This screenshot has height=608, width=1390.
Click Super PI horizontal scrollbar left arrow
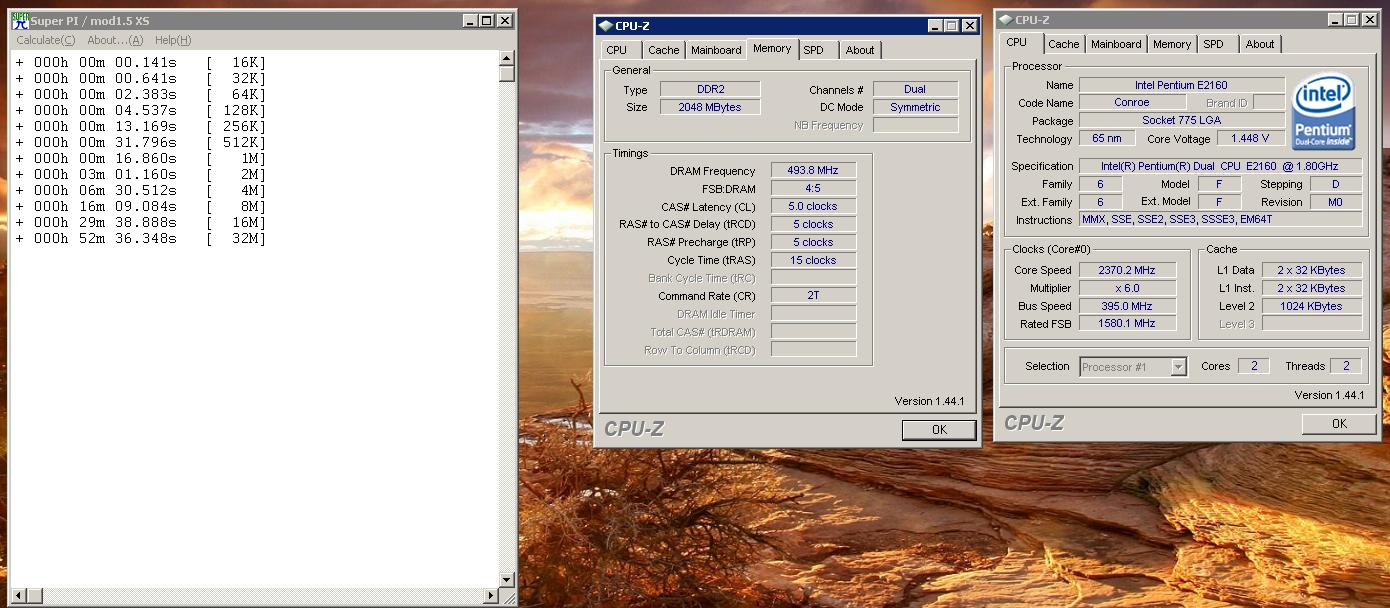coord(18,596)
